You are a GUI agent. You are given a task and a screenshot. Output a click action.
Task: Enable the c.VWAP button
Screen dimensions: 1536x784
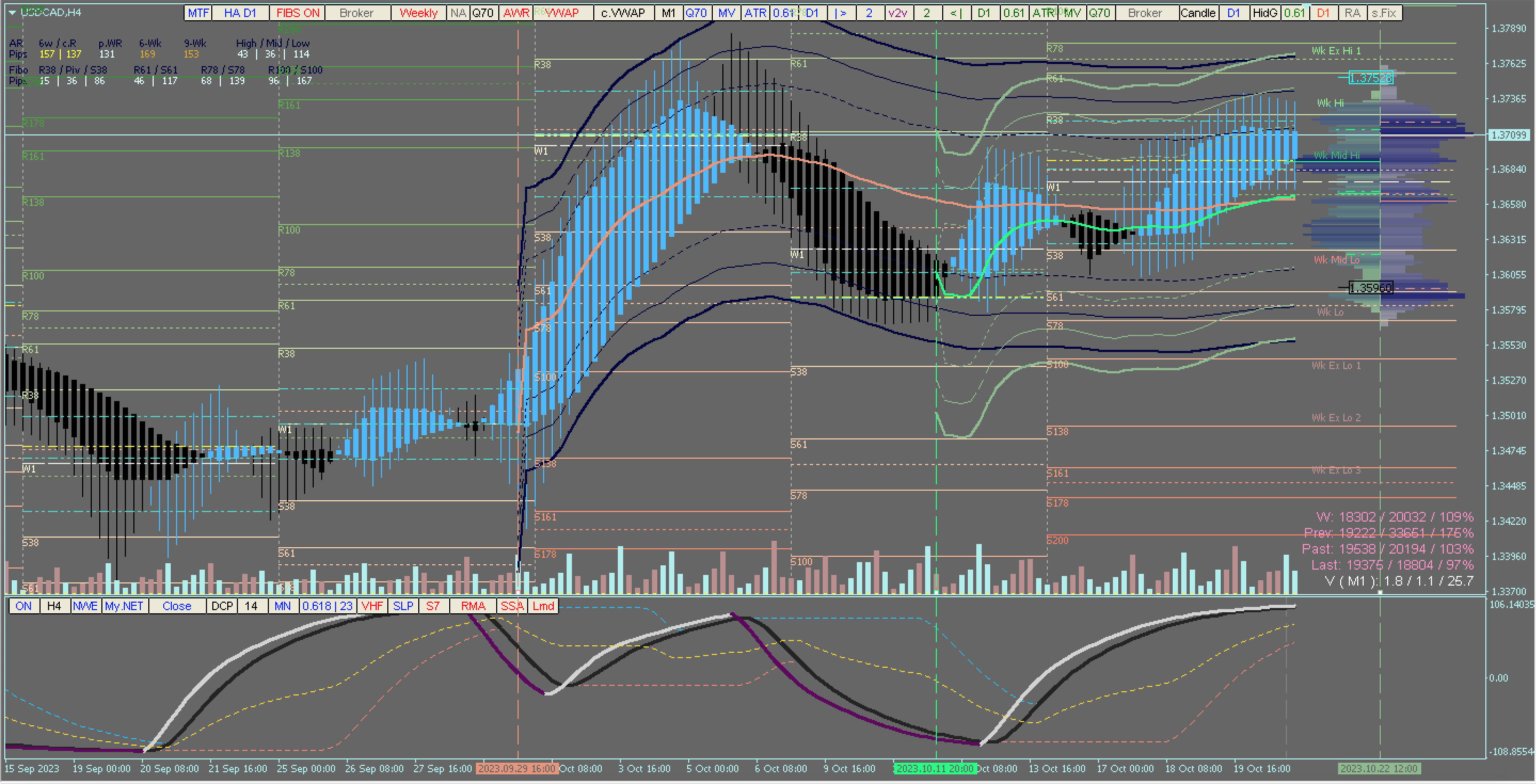click(623, 13)
